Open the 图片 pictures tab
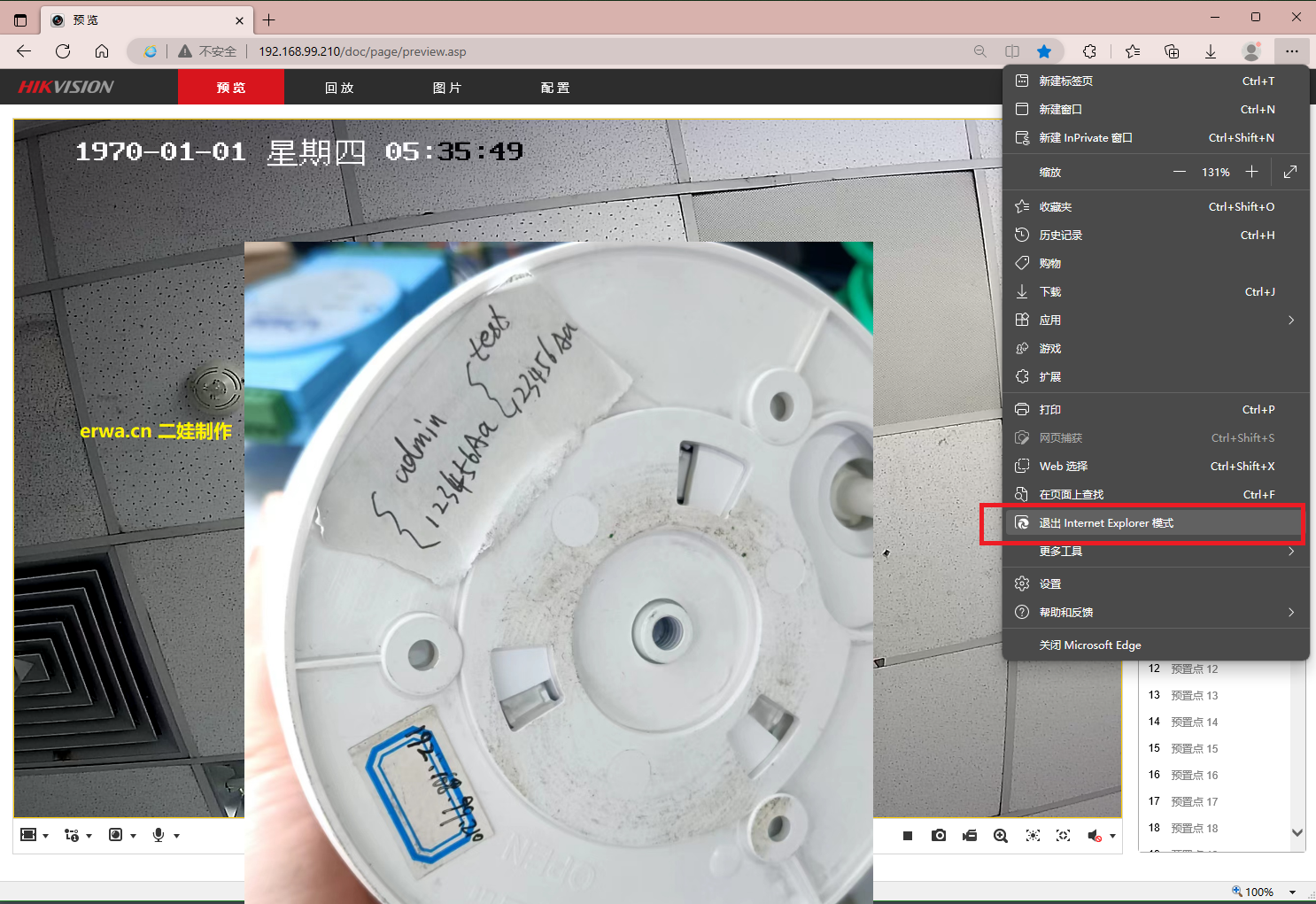This screenshot has height=904, width=1316. [x=447, y=88]
